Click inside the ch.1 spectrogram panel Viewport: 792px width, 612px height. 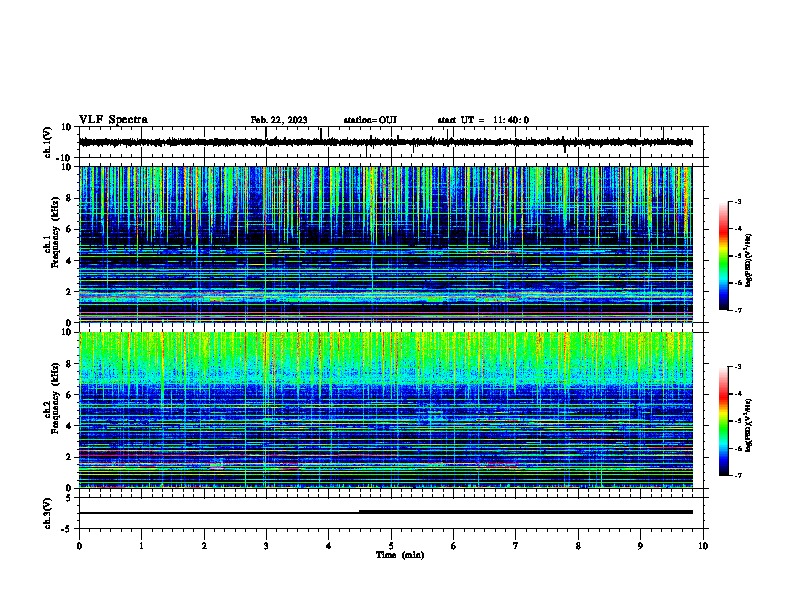click(390, 244)
